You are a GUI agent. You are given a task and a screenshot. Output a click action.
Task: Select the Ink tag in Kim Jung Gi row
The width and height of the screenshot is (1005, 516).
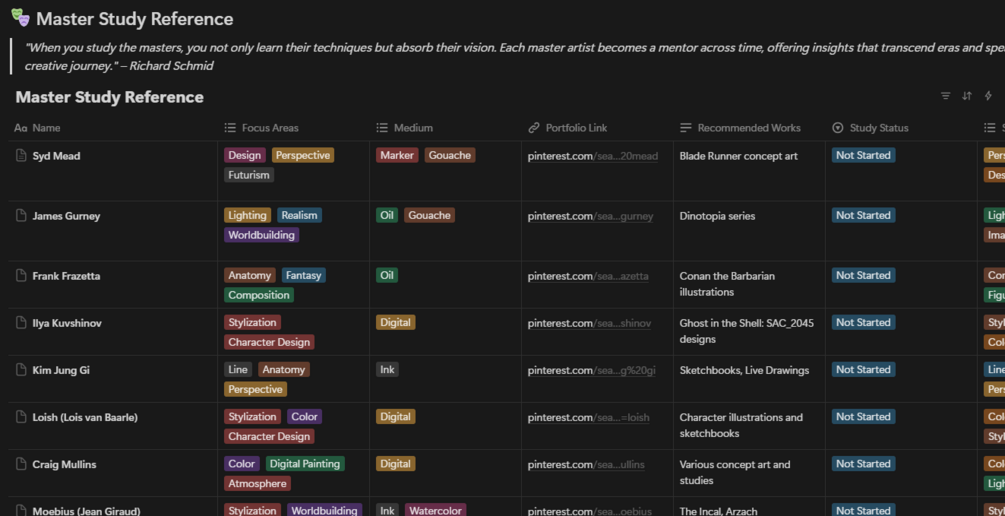click(387, 369)
